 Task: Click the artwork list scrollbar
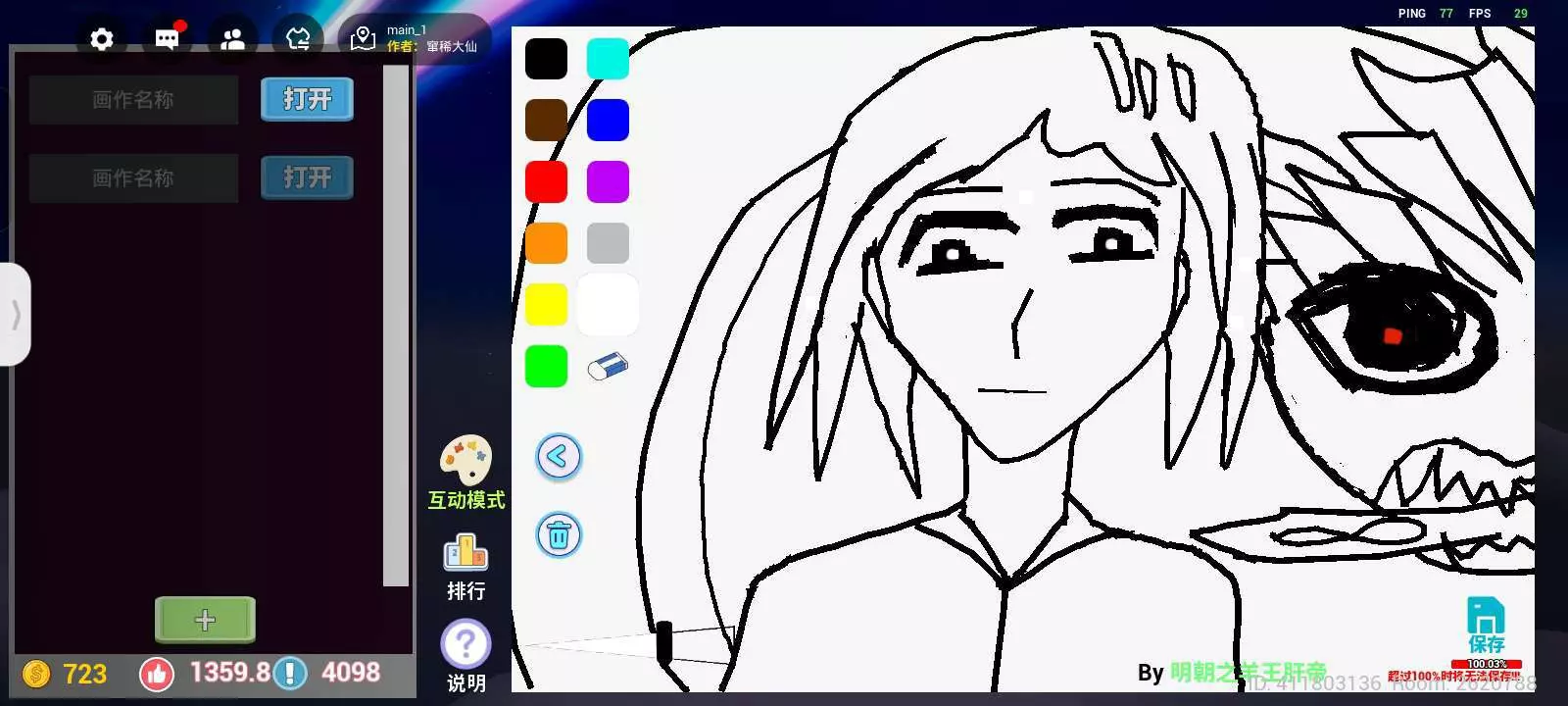396,324
